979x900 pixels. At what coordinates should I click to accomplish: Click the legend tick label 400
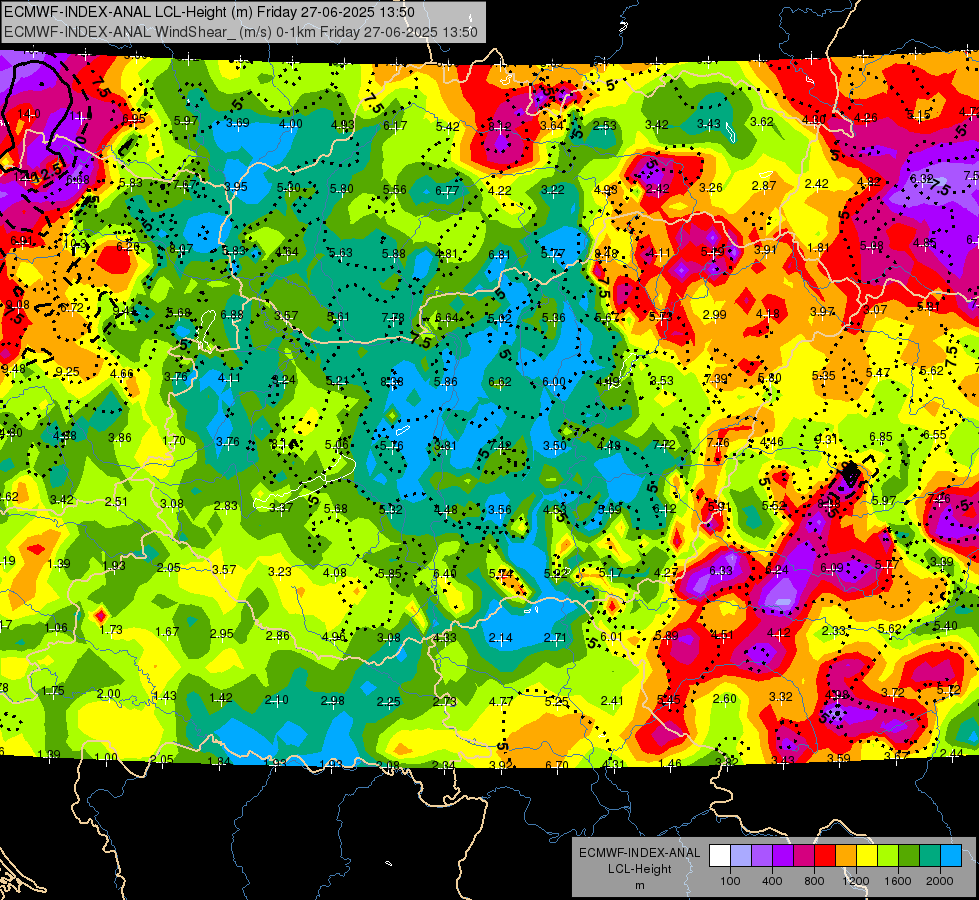pos(772,881)
